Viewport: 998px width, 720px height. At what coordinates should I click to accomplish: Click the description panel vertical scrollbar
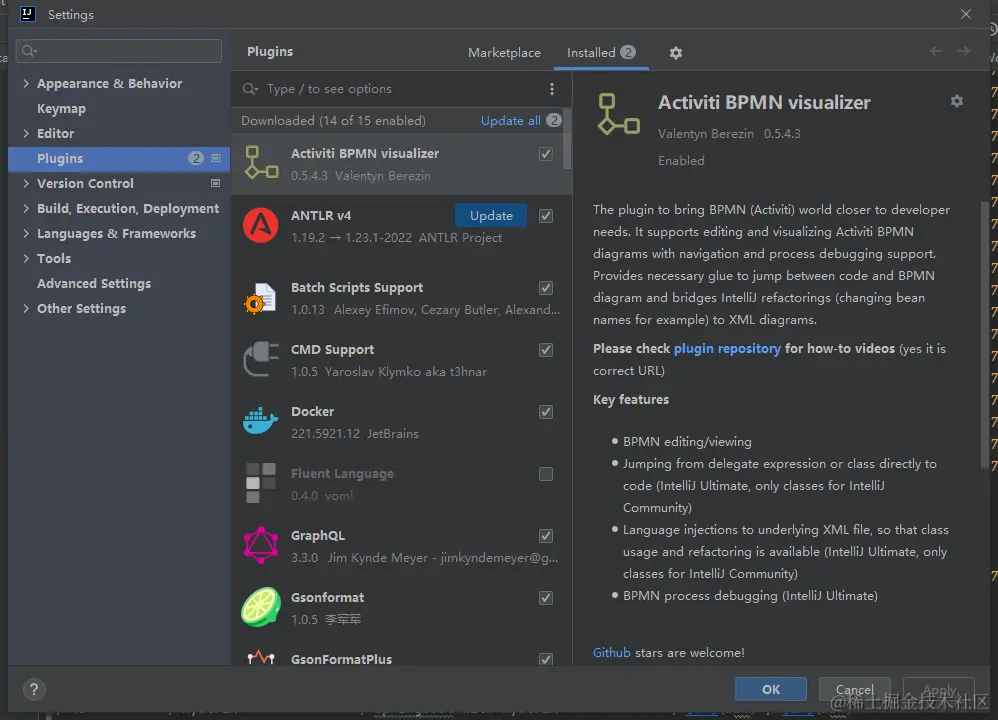coord(985,335)
